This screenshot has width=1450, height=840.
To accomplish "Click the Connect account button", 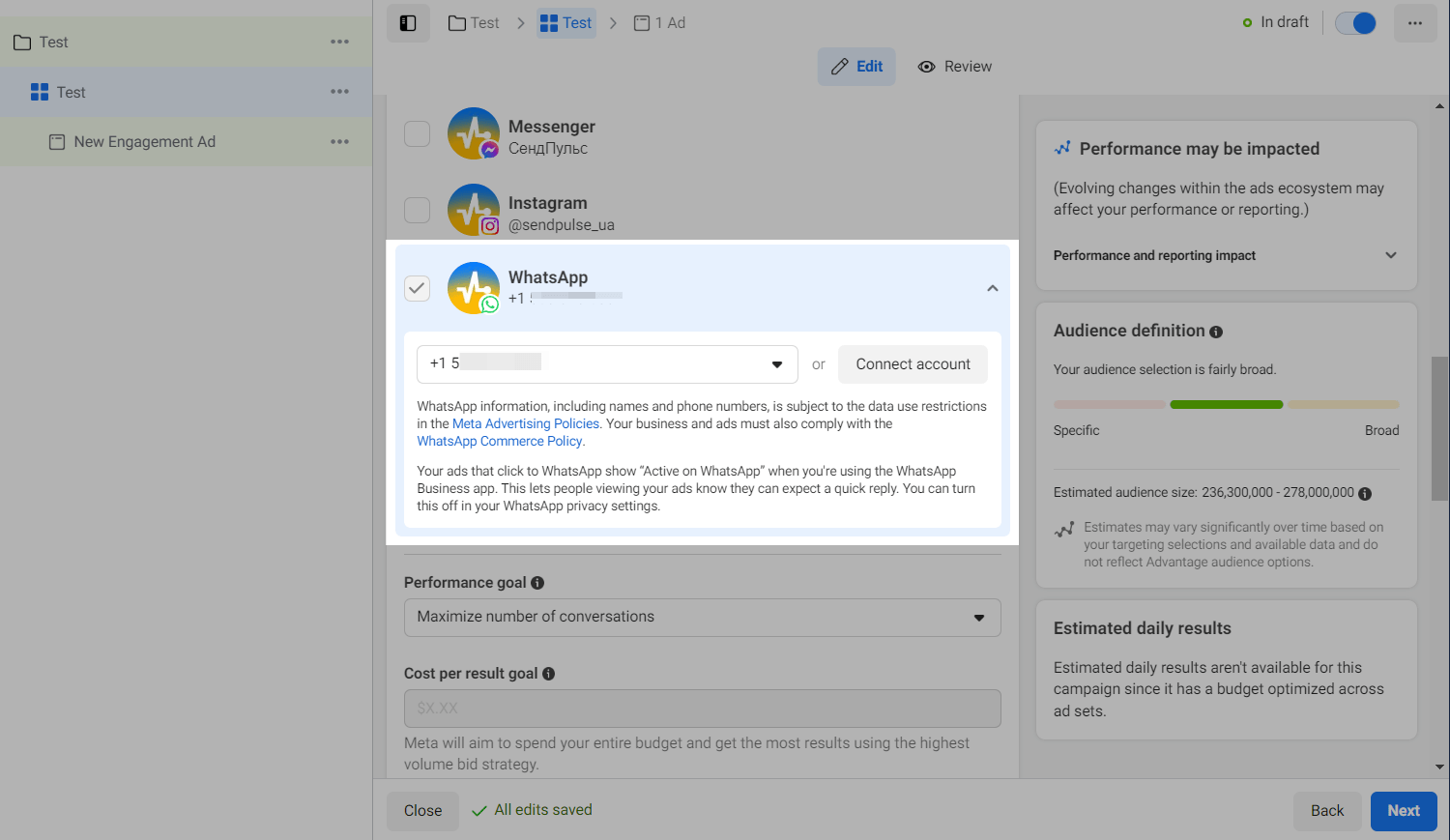I will (913, 364).
